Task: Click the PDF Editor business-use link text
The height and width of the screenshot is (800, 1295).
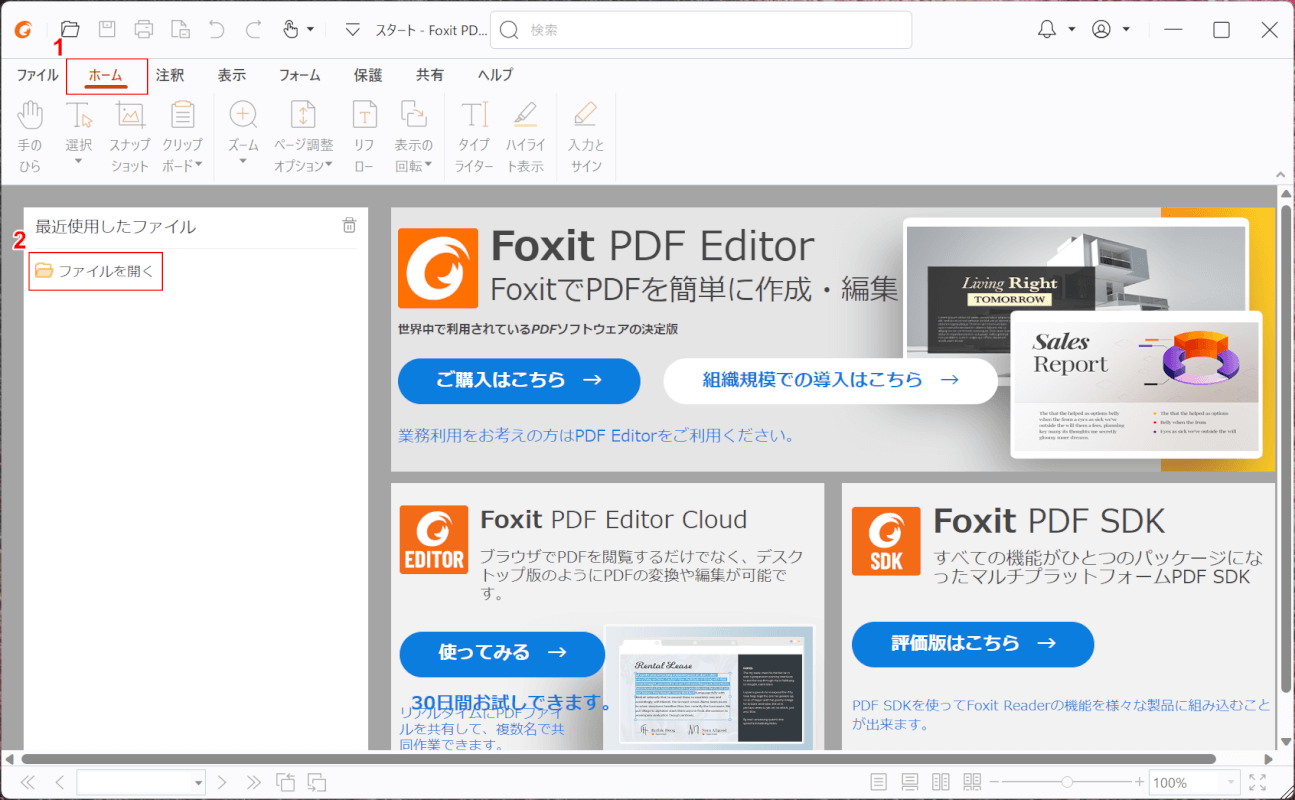Action: (x=597, y=436)
